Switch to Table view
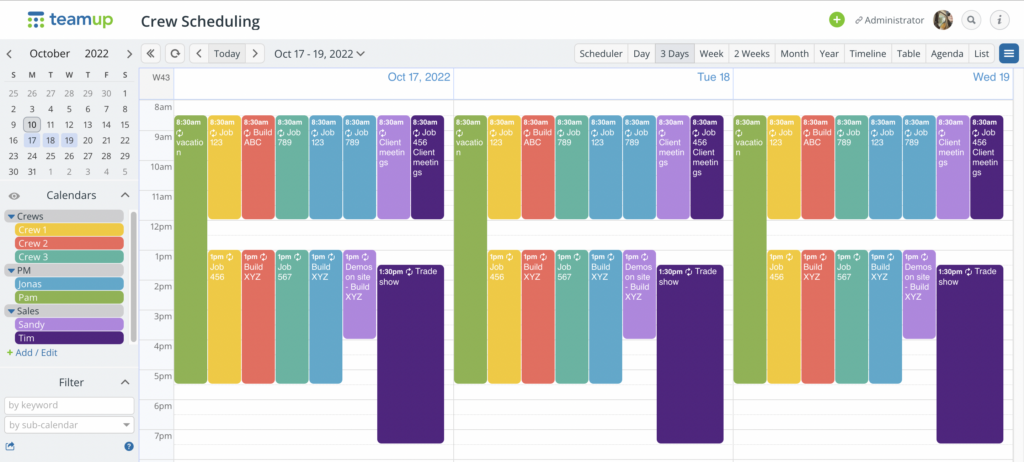This screenshot has height=462, width=1024. click(x=908, y=54)
